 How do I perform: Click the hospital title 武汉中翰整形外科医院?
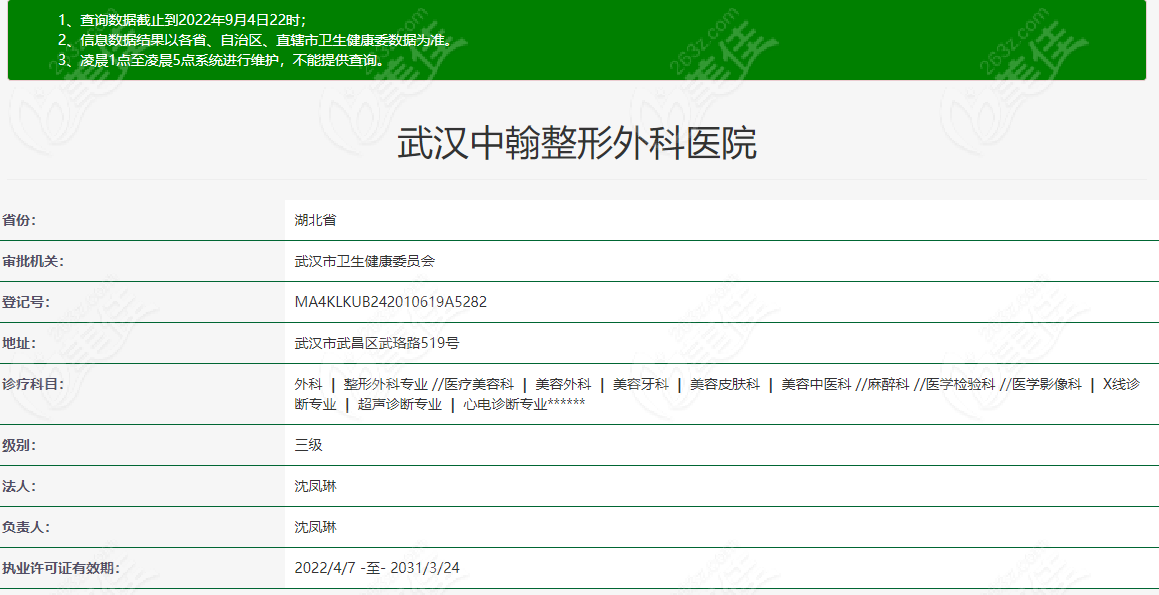[577, 143]
